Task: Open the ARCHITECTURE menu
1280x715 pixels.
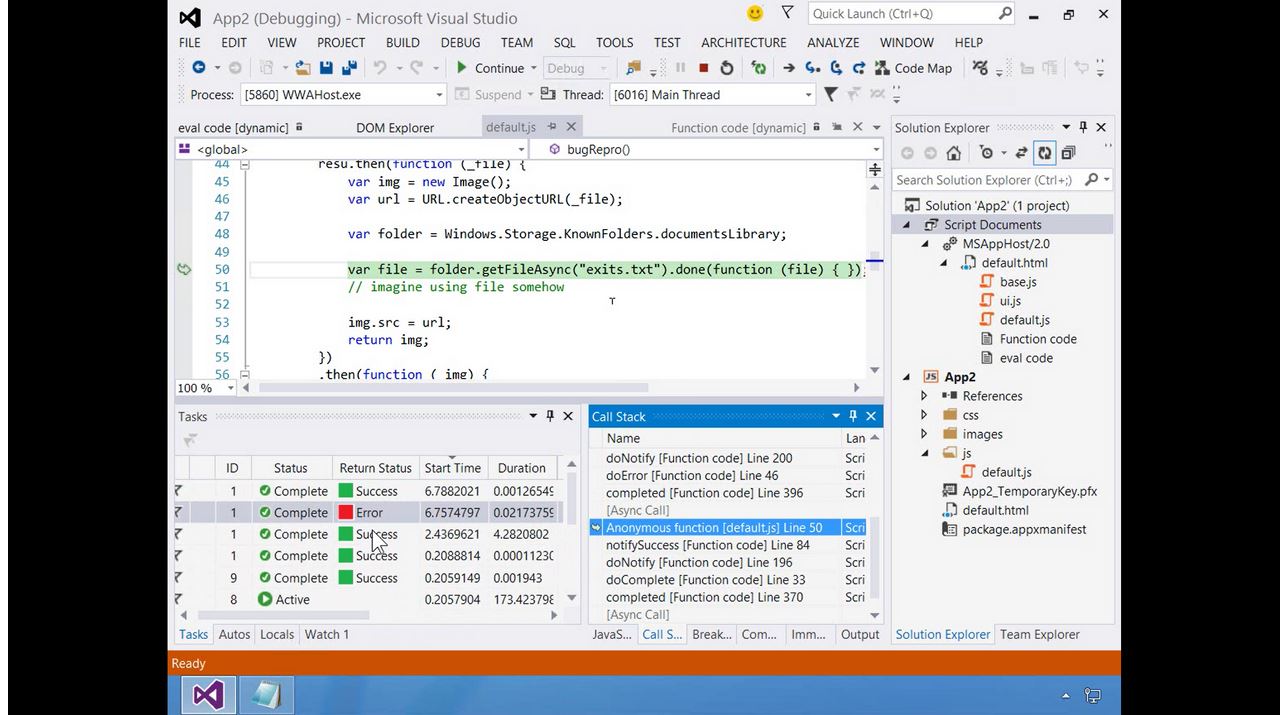Action: pyautogui.click(x=744, y=43)
